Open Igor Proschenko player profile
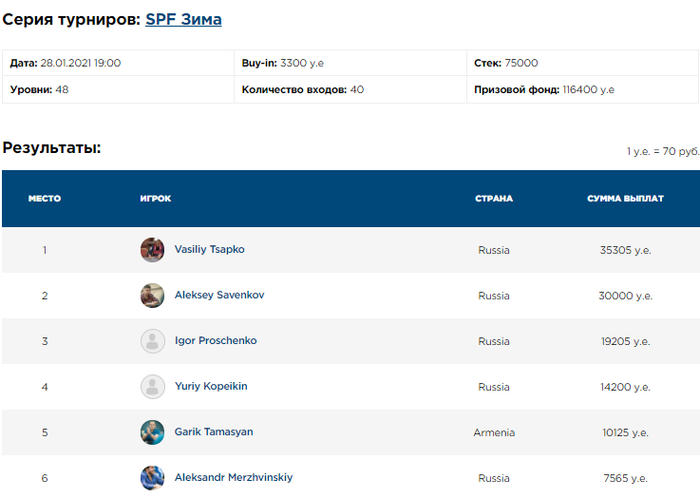The image size is (700, 498). [216, 340]
